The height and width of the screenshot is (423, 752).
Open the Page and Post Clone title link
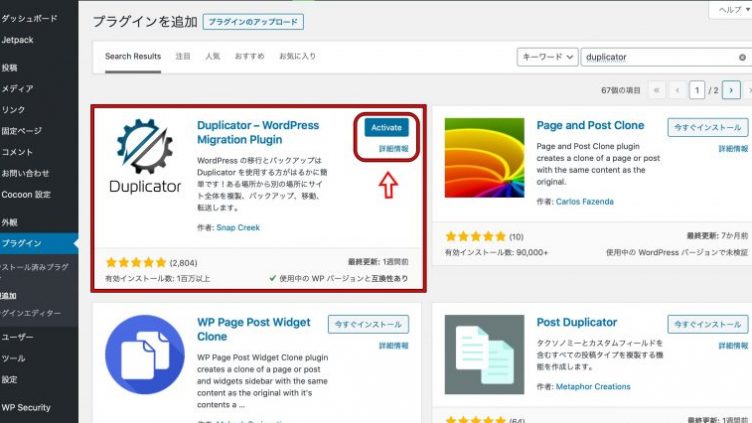pyautogui.click(x=590, y=125)
